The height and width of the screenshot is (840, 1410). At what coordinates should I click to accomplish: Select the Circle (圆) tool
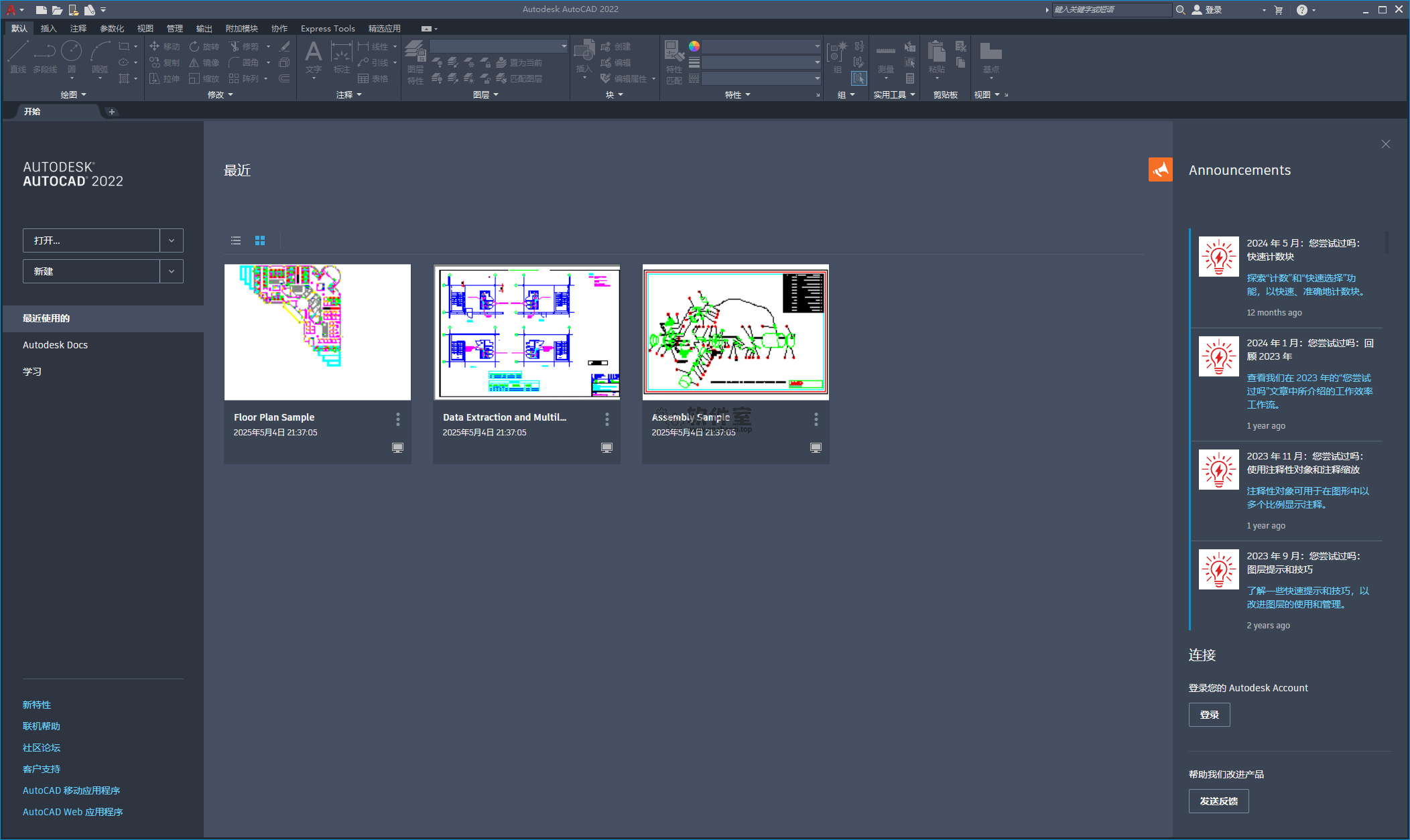(72, 57)
